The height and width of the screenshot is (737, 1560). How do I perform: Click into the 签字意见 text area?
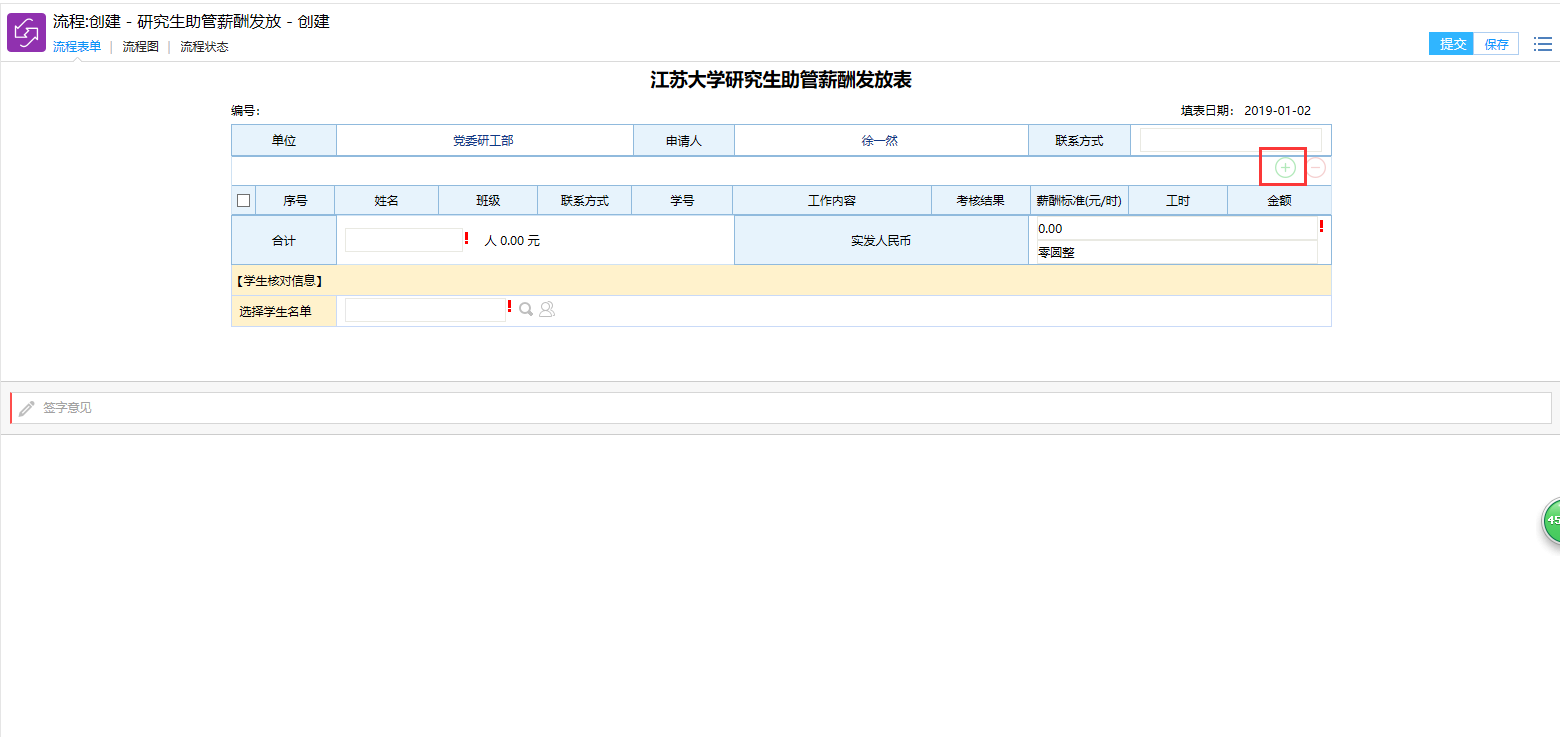click(781, 408)
